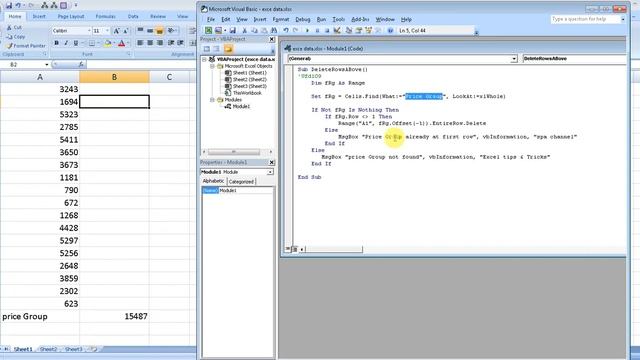The image size is (640, 360).
Task: Collapse Microsoft Excel Objects folder
Action: click(212, 66)
